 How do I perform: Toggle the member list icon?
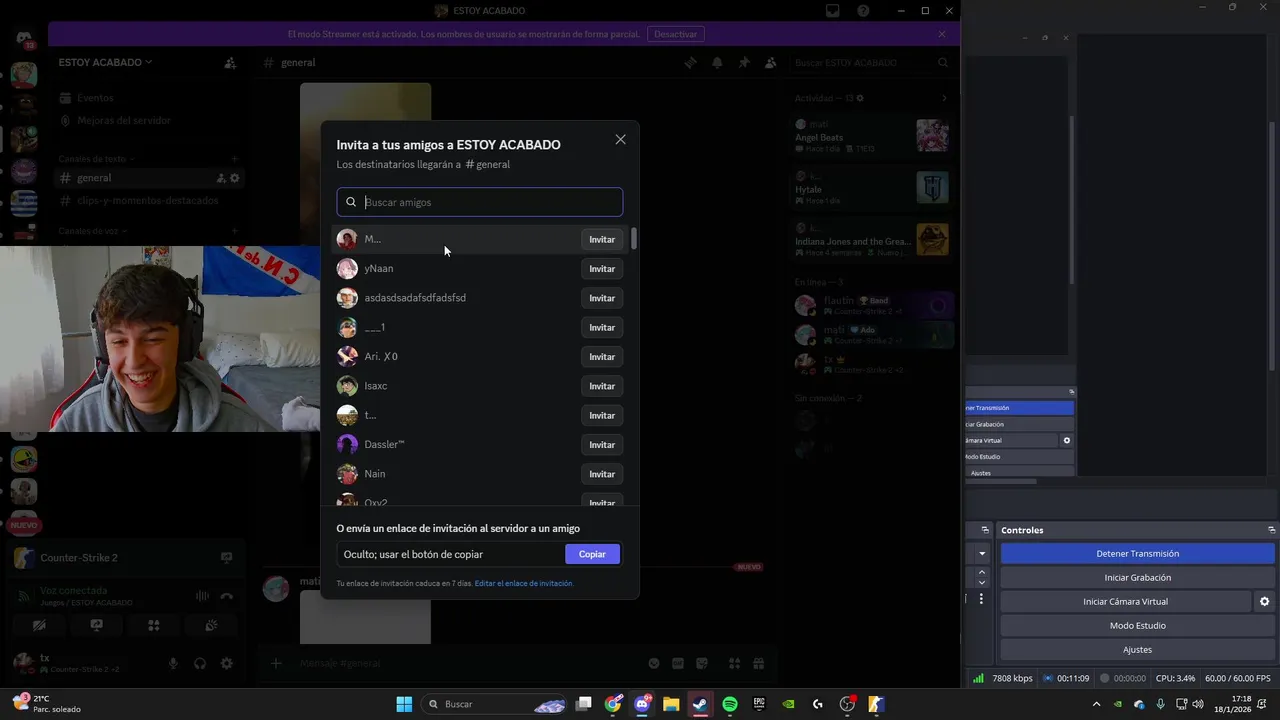click(770, 62)
